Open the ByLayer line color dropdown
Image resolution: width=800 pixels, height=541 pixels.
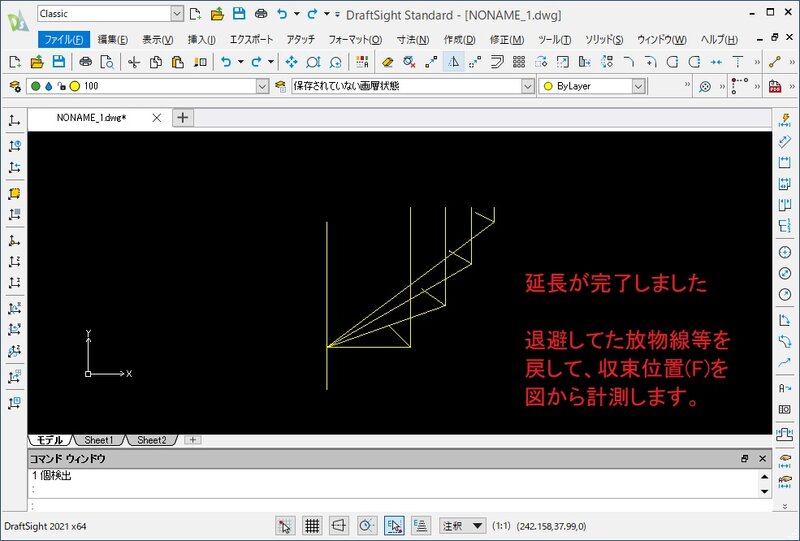point(638,86)
